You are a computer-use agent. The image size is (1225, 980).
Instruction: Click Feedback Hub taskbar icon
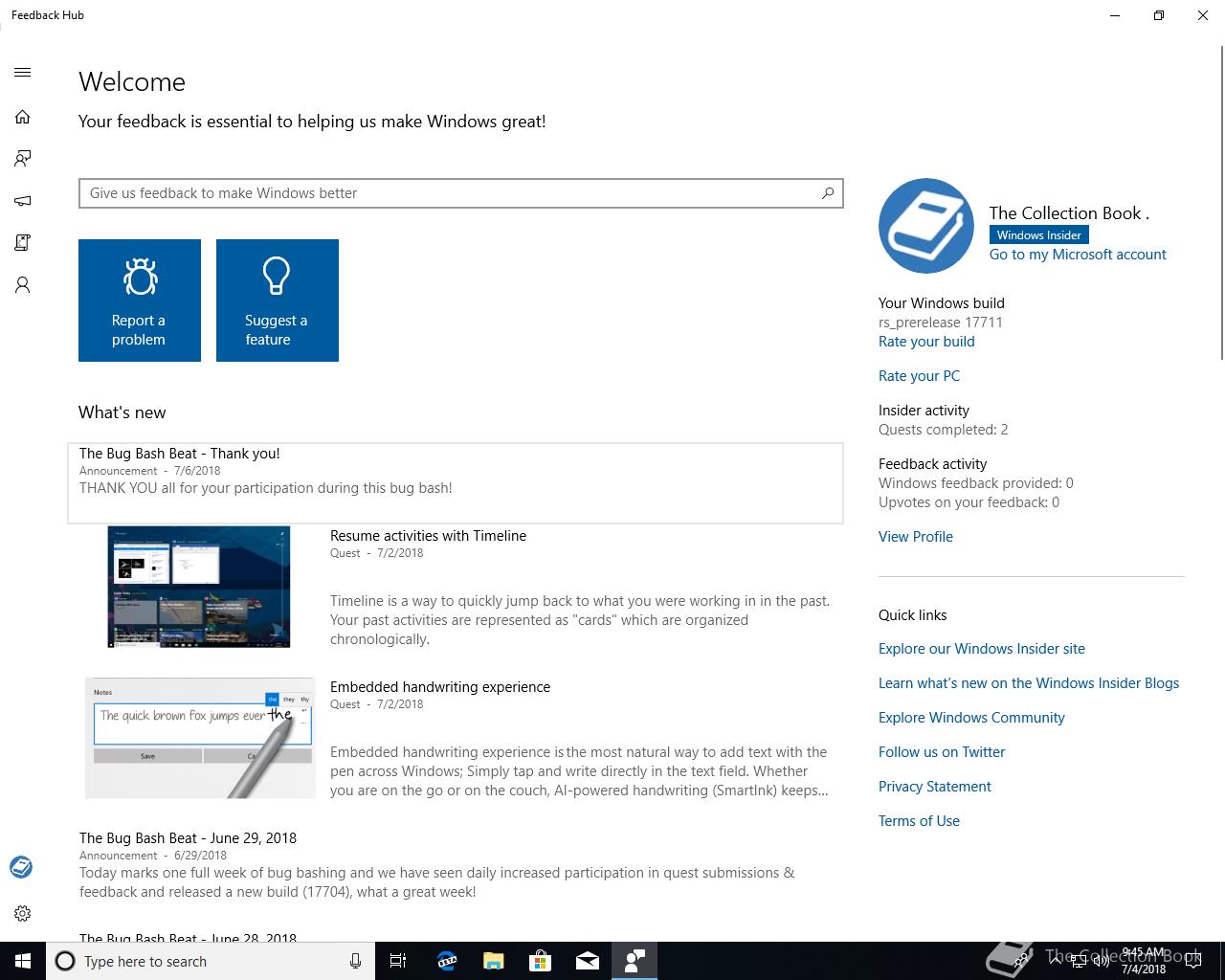[x=634, y=961]
